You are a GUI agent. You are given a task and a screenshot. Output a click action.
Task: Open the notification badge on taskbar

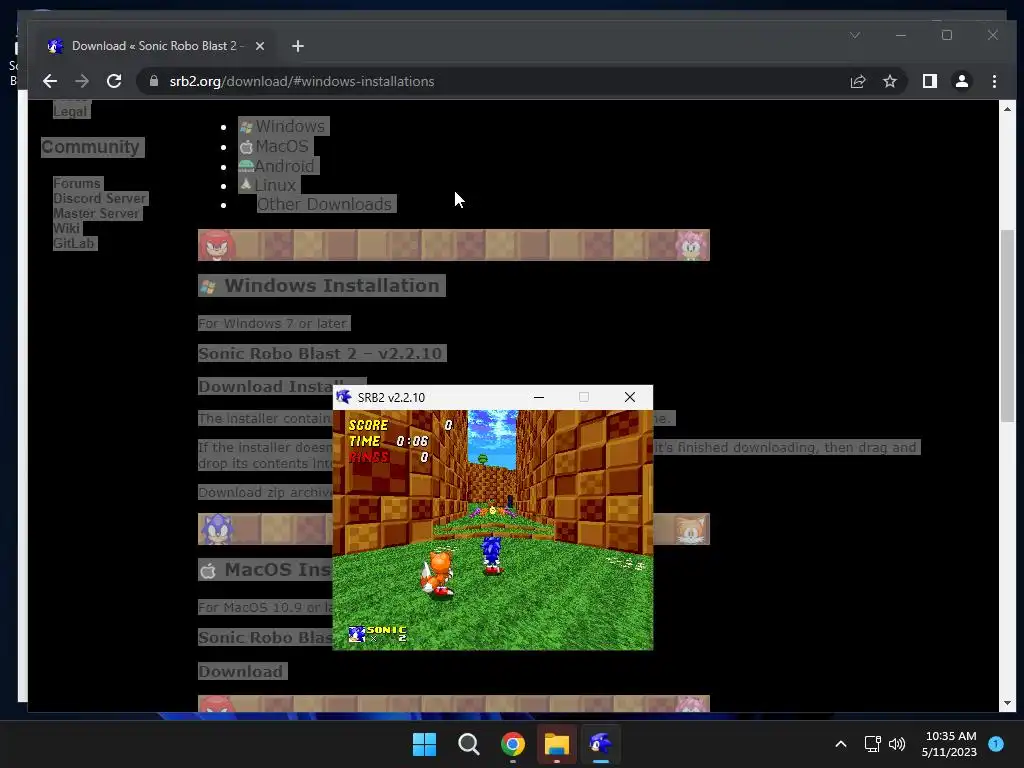pos(996,744)
